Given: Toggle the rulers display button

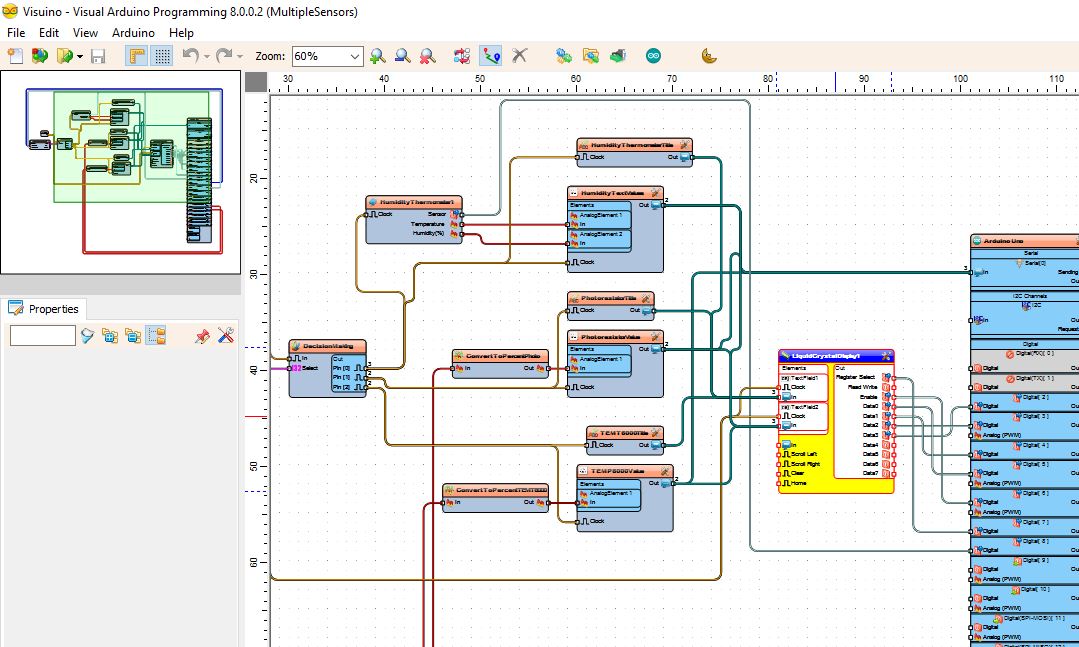Looking at the screenshot, I should point(137,57).
